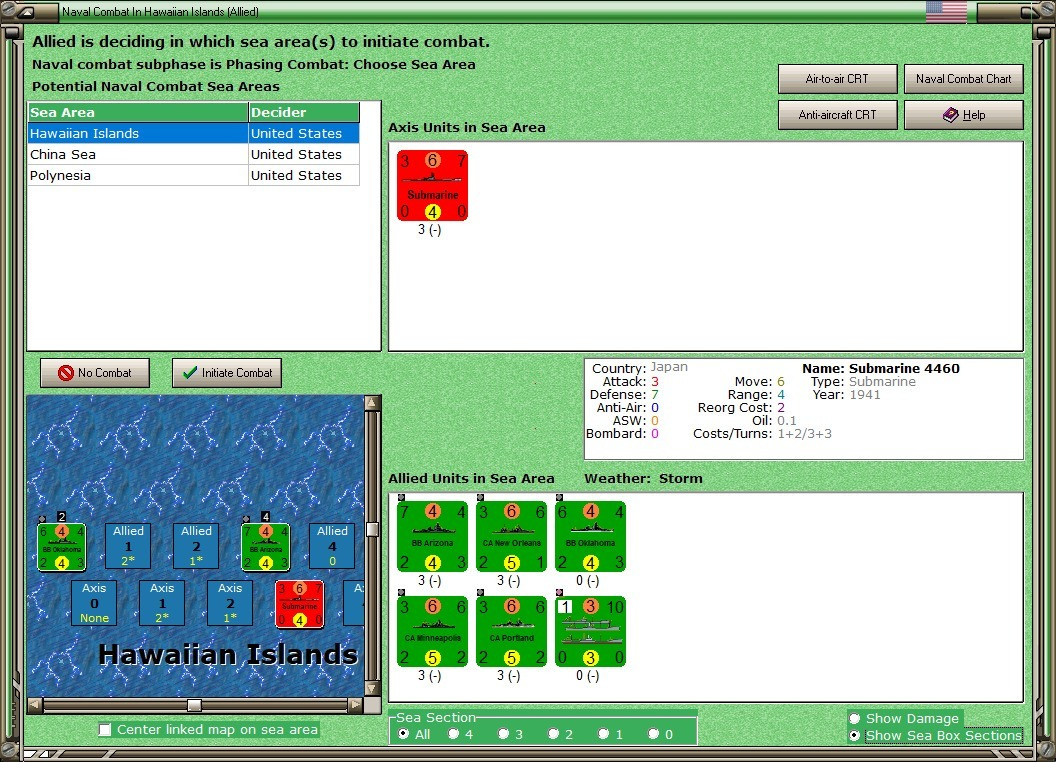Click the United States flag icon
Image resolution: width=1056 pixels, height=762 pixels.
[x=946, y=11]
